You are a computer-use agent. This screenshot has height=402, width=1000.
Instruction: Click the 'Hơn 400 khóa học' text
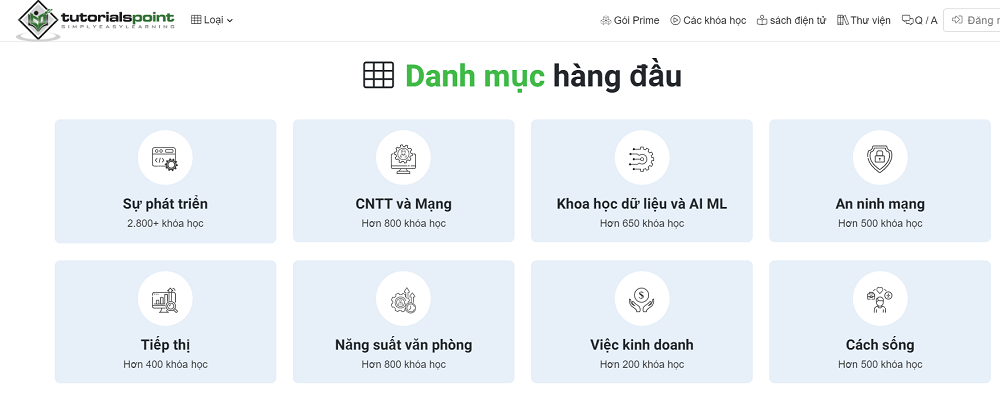[165, 364]
